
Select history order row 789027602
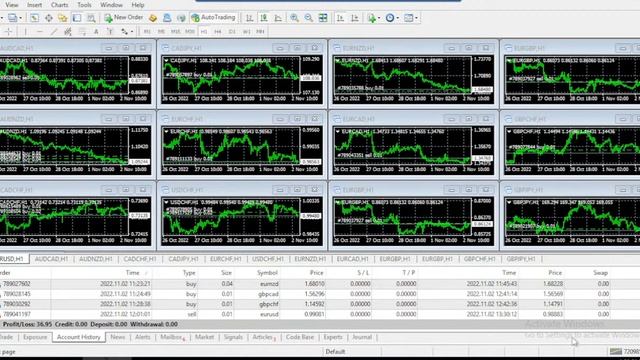click(320, 284)
